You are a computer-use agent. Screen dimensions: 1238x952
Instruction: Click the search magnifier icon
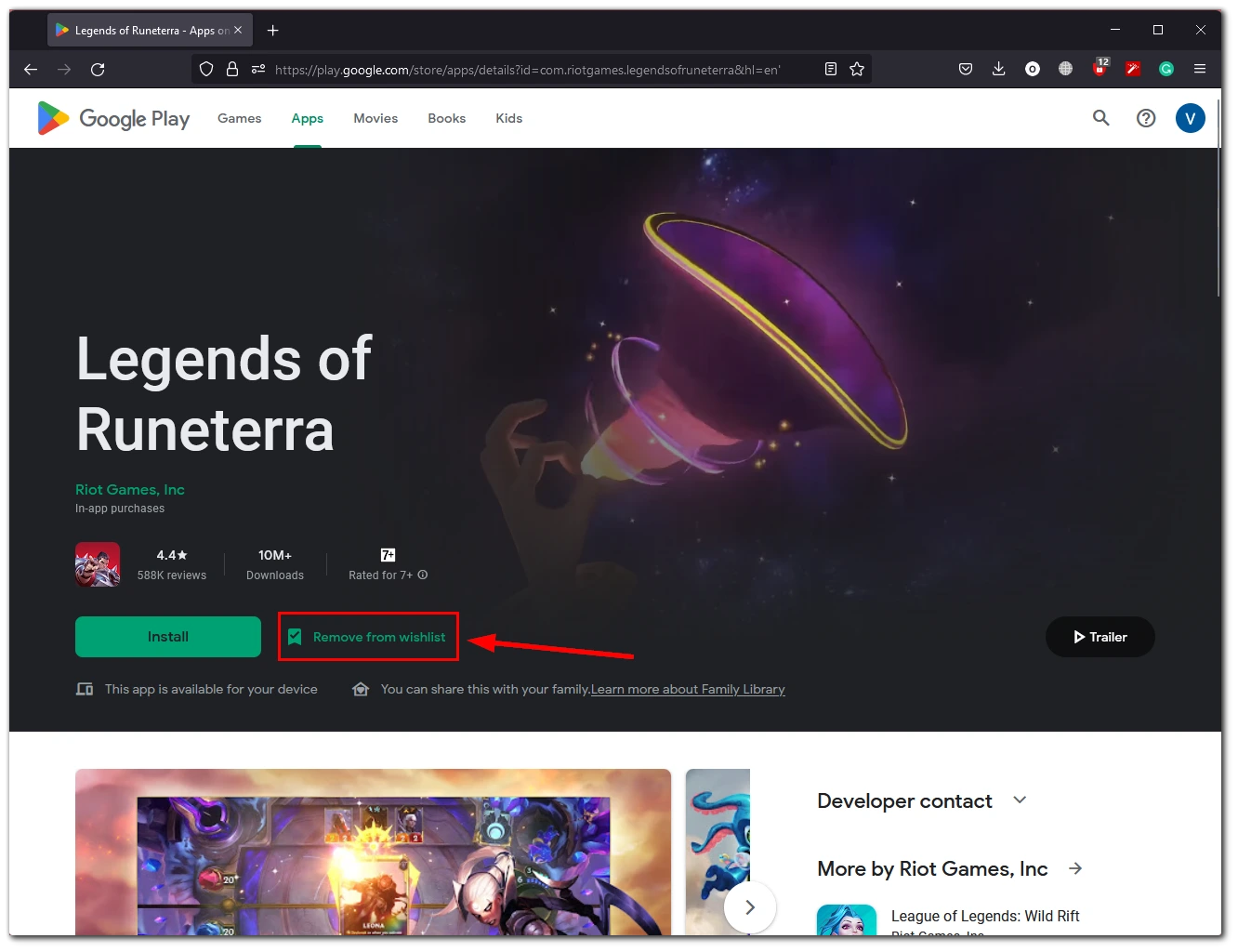1101,118
